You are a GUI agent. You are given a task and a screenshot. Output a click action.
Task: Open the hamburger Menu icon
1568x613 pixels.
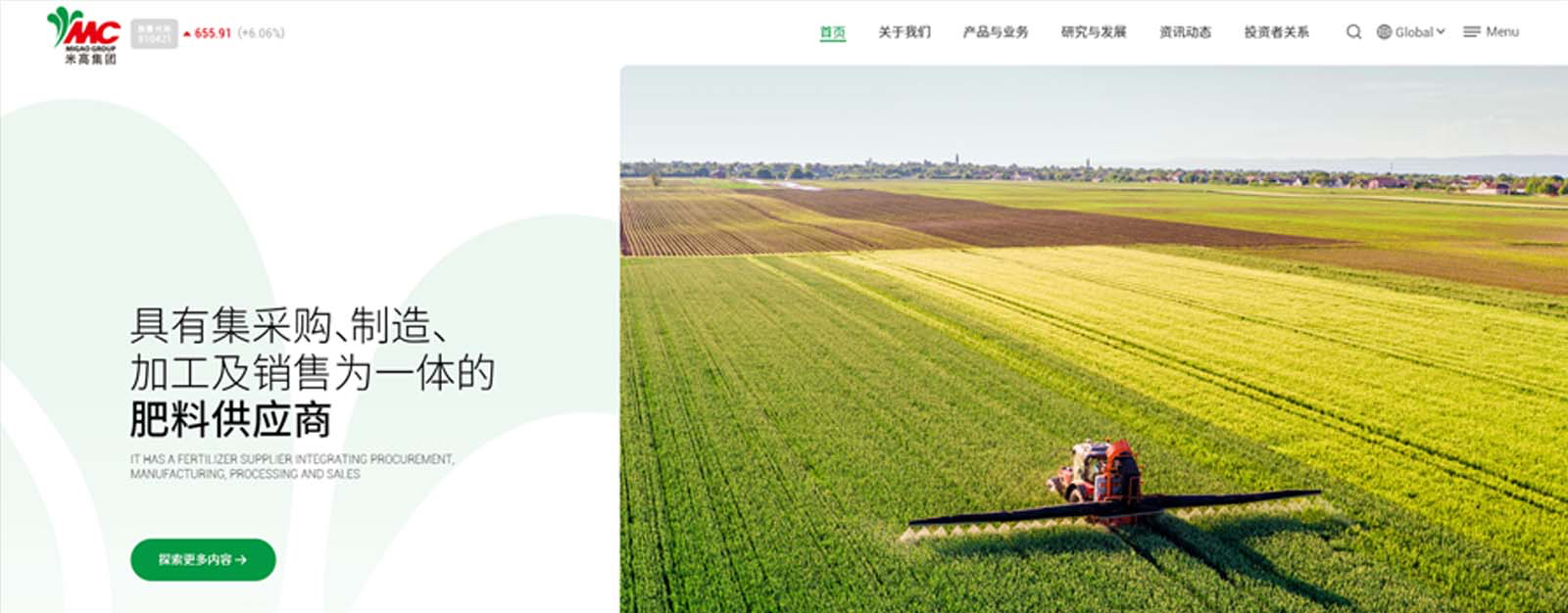(1471, 32)
